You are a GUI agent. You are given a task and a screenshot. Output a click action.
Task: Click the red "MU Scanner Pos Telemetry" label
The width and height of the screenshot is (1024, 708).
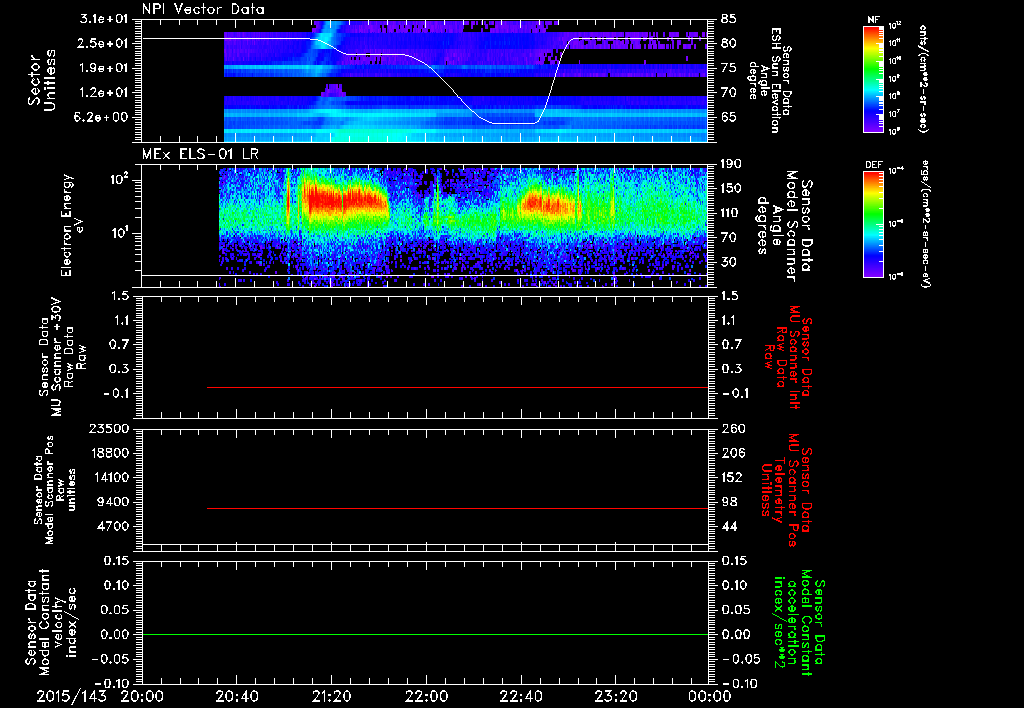point(786,490)
